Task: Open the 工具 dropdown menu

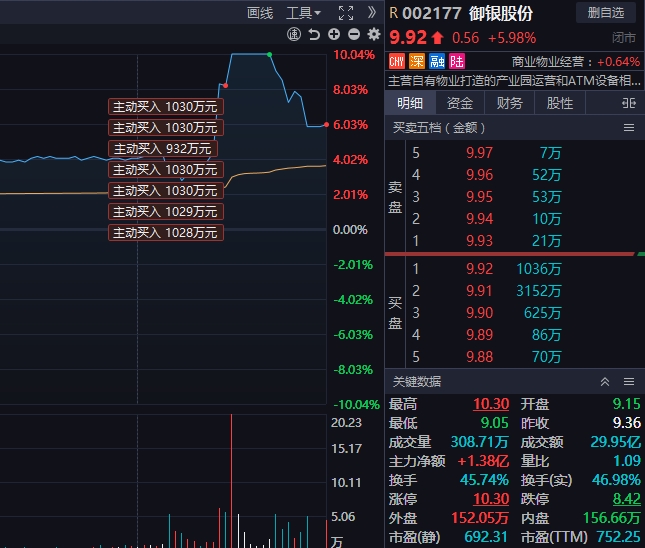Action: point(303,13)
